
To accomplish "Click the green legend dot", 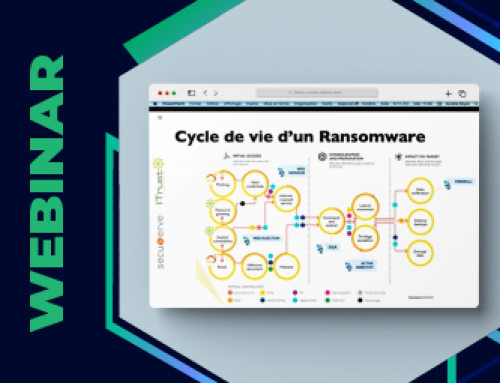I will tap(328, 300).
